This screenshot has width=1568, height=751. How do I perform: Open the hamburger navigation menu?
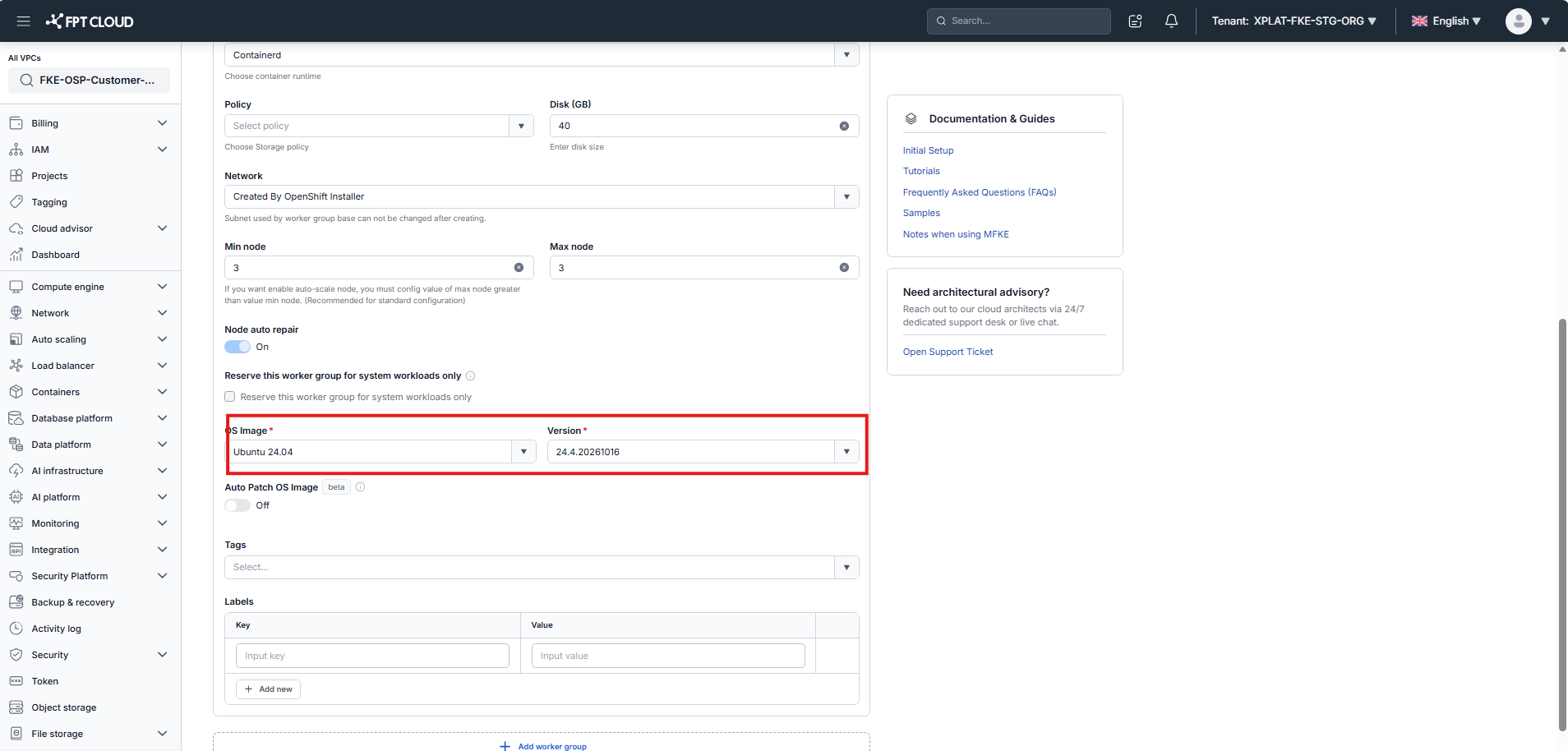(23, 21)
